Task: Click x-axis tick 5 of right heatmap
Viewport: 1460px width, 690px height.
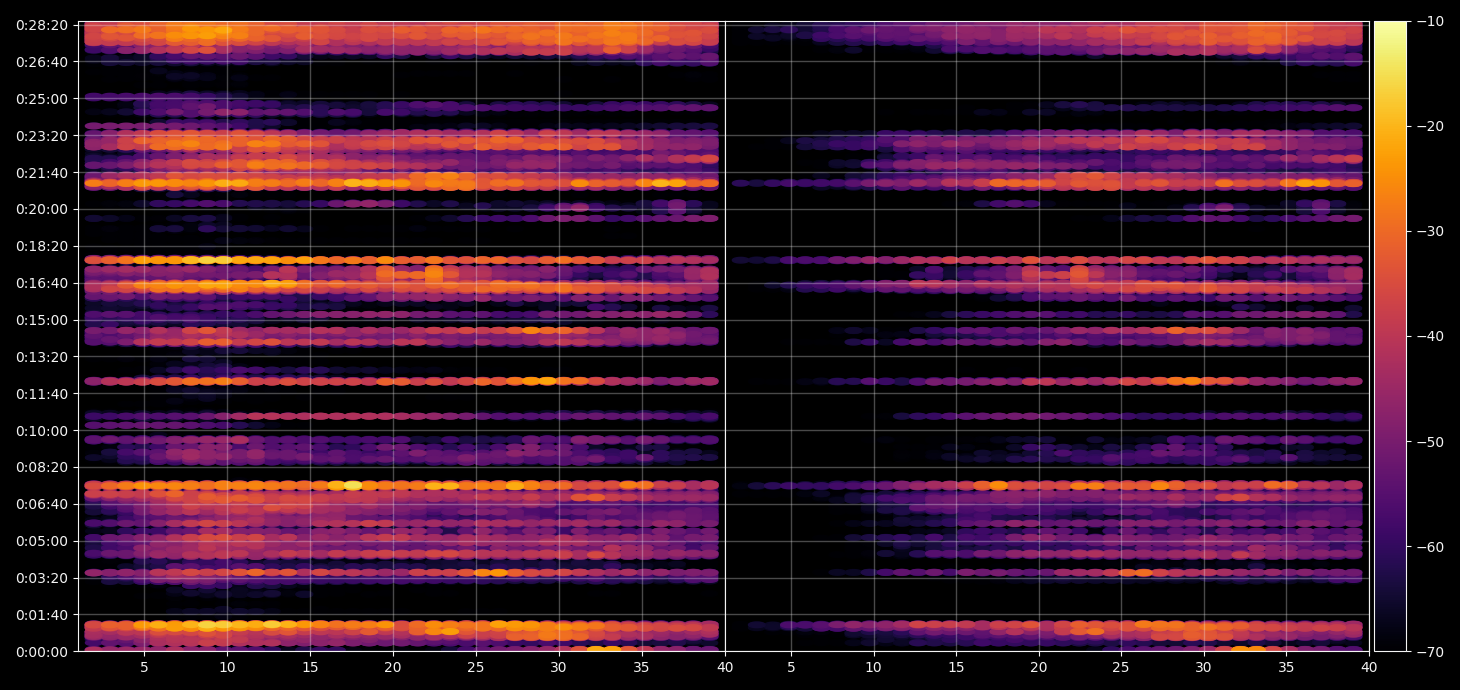Action: 791,667
